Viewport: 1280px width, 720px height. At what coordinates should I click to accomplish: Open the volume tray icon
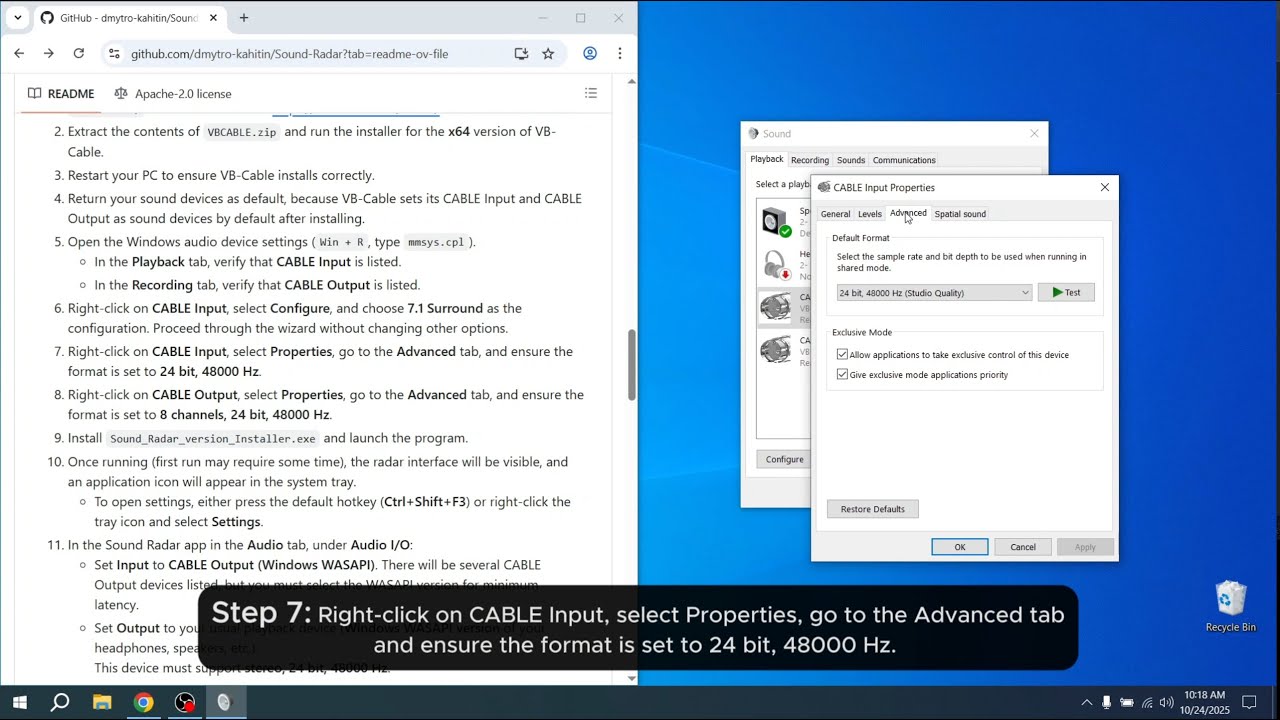(1167, 702)
